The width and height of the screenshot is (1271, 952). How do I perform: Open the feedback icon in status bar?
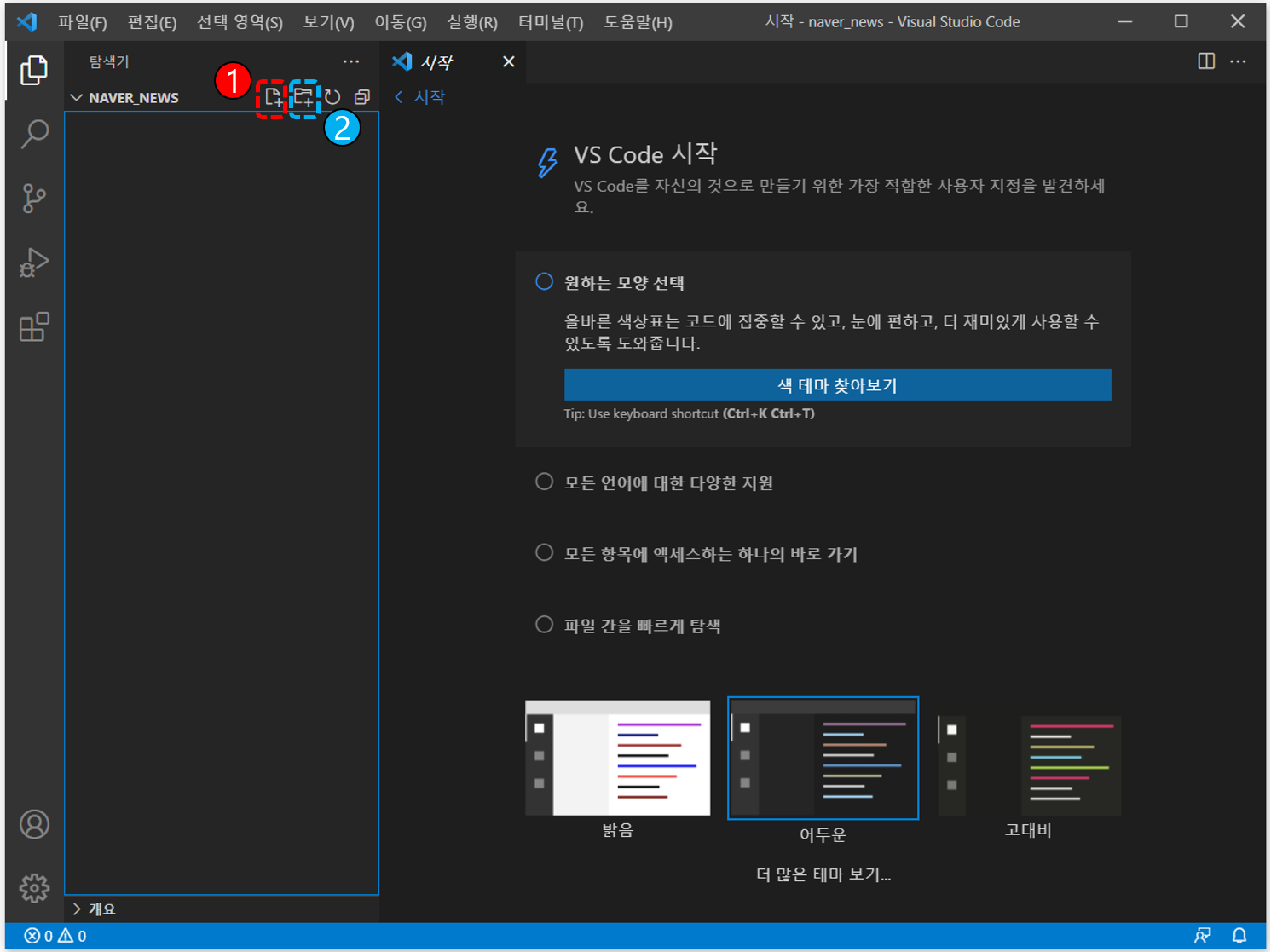pos(1203,936)
